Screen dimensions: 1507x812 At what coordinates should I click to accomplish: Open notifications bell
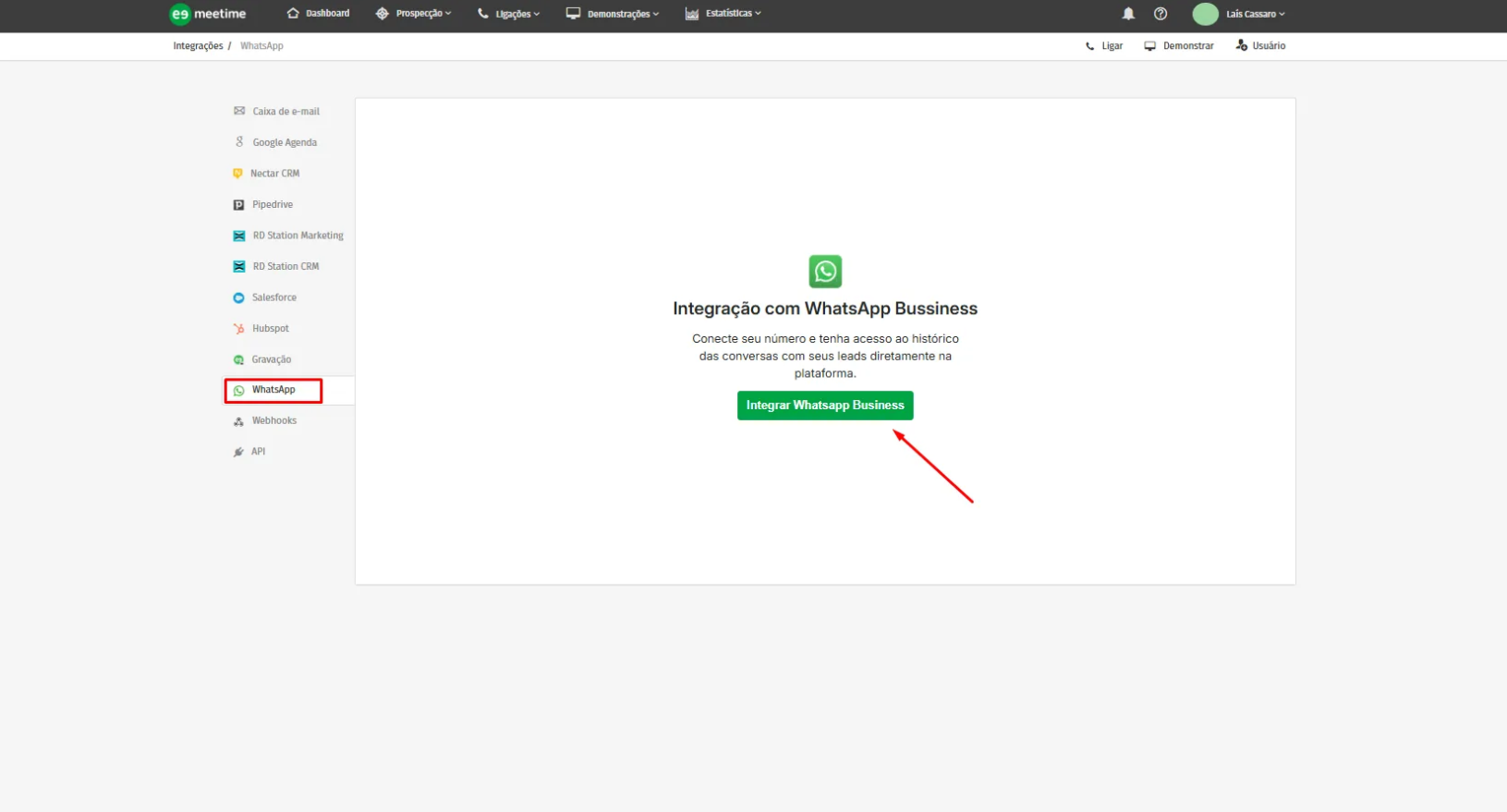(x=1128, y=14)
